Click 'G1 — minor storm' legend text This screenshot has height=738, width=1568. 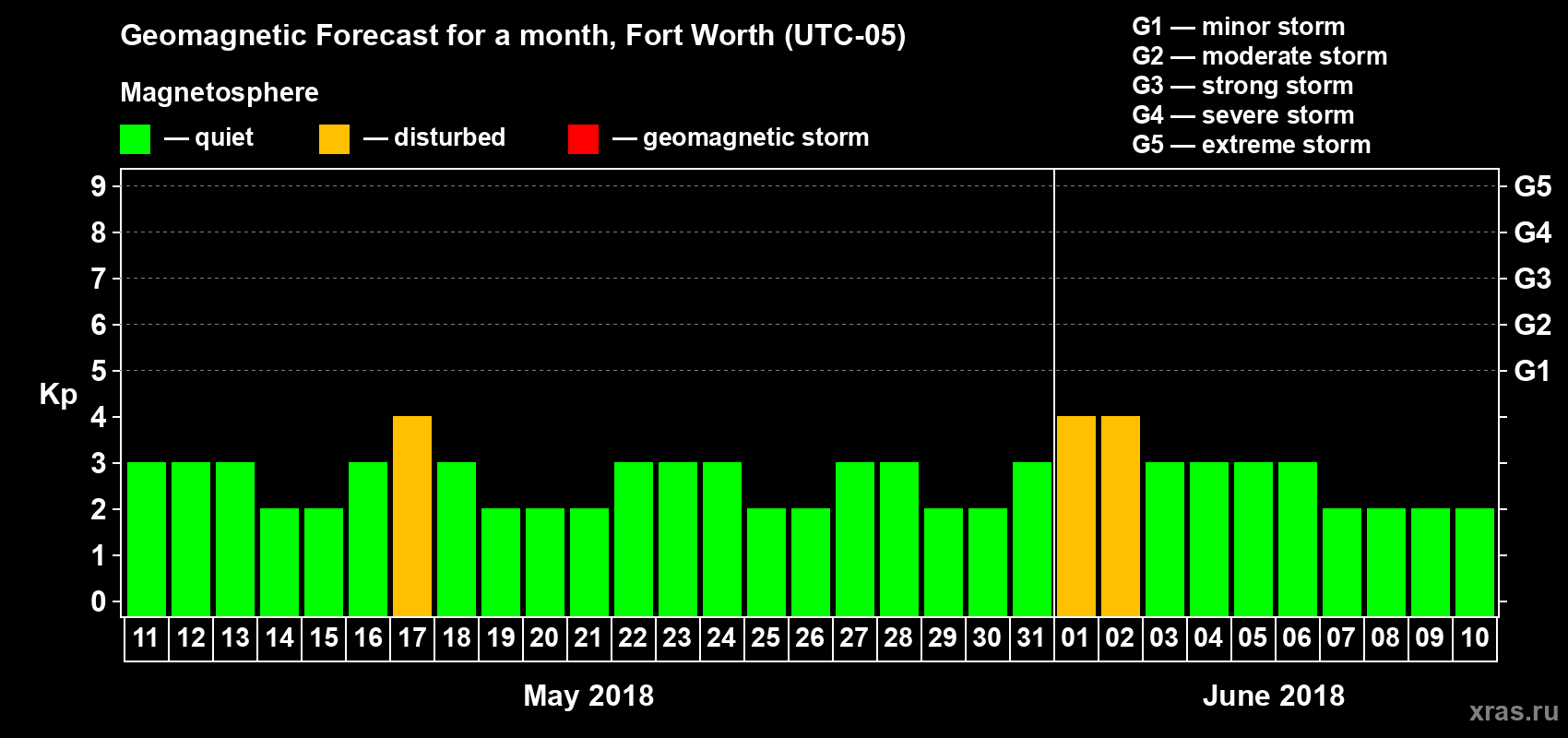1239,27
